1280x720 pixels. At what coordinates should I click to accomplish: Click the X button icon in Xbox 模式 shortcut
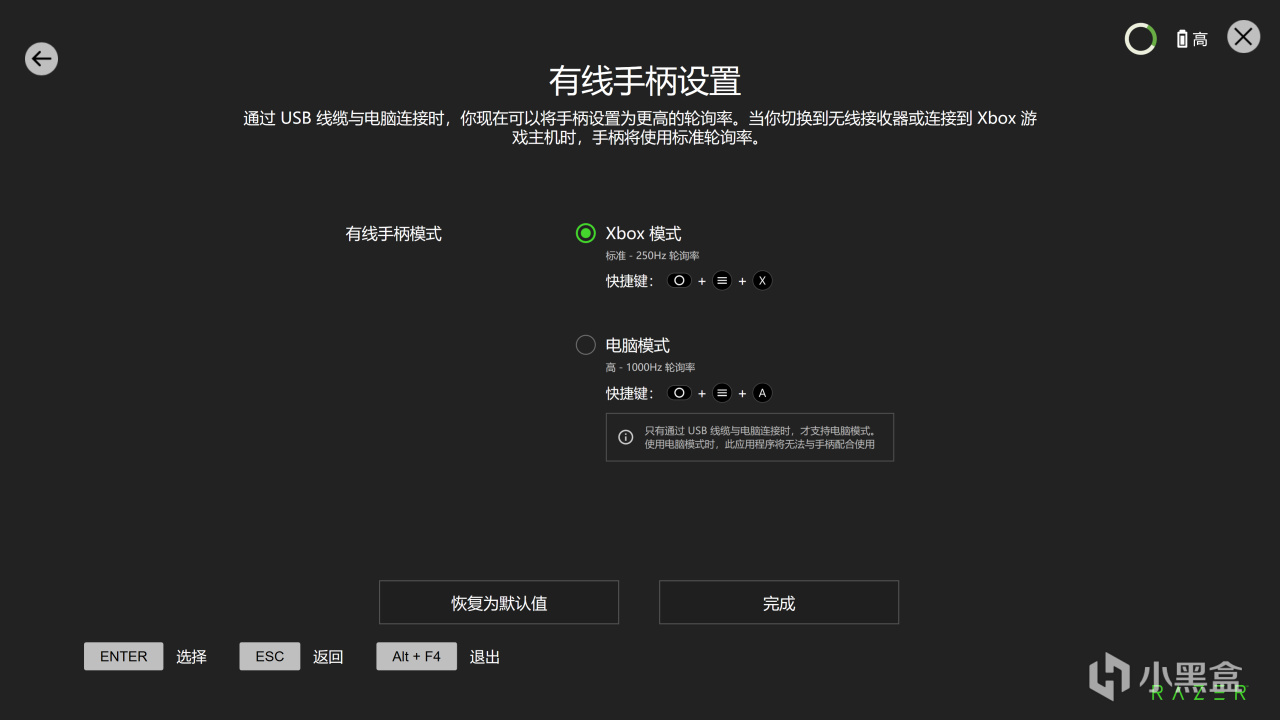pyautogui.click(x=762, y=281)
